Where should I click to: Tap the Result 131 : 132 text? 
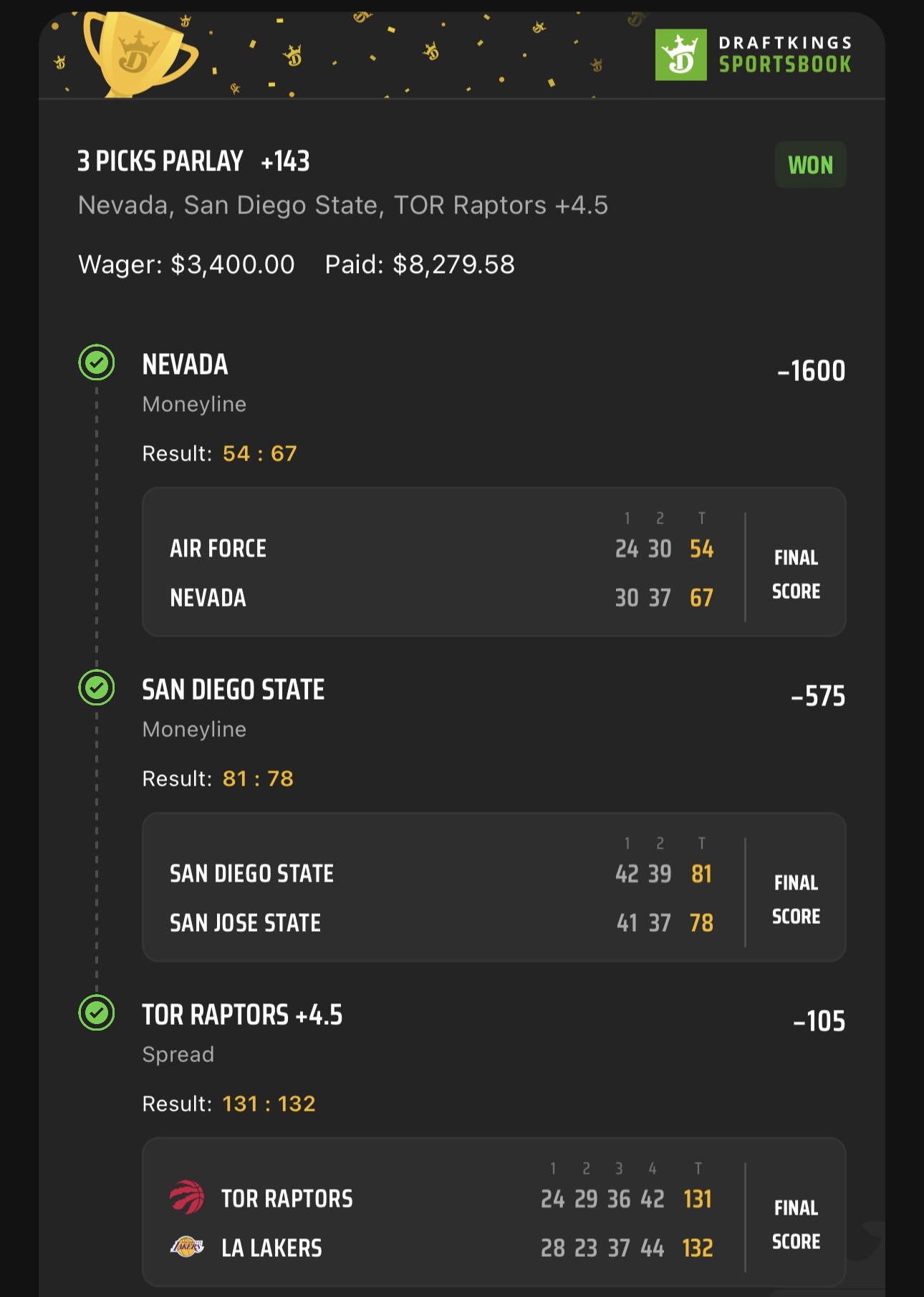228,1104
